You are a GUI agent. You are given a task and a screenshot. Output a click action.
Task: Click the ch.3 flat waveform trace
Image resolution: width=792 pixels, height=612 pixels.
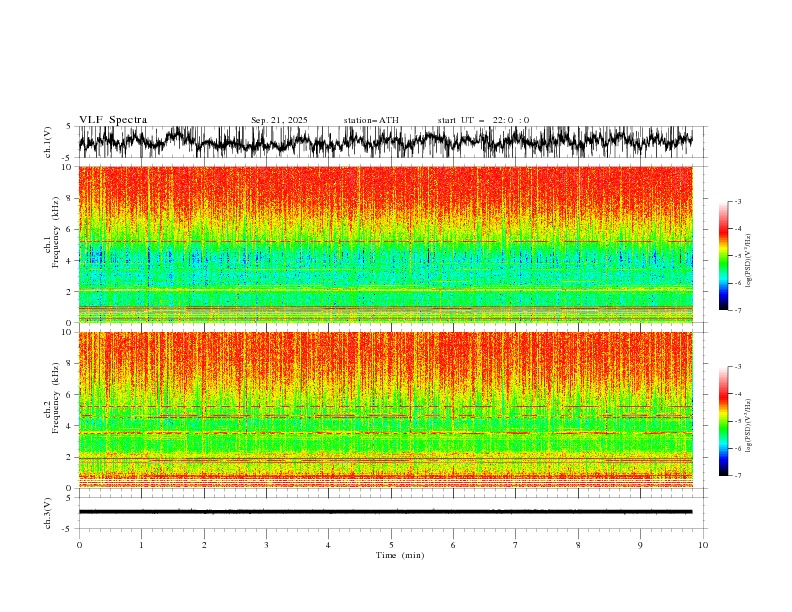pyautogui.click(x=385, y=512)
